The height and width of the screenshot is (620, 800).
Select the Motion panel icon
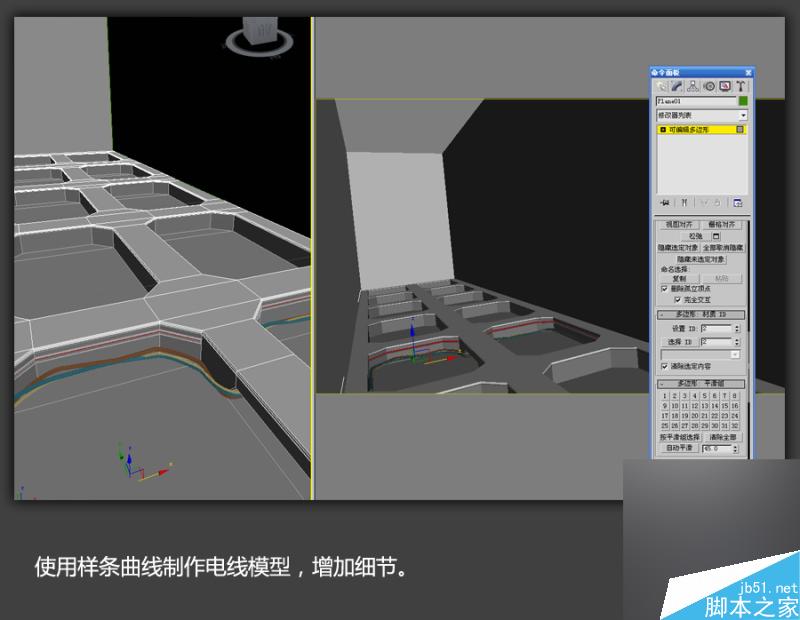click(708, 86)
